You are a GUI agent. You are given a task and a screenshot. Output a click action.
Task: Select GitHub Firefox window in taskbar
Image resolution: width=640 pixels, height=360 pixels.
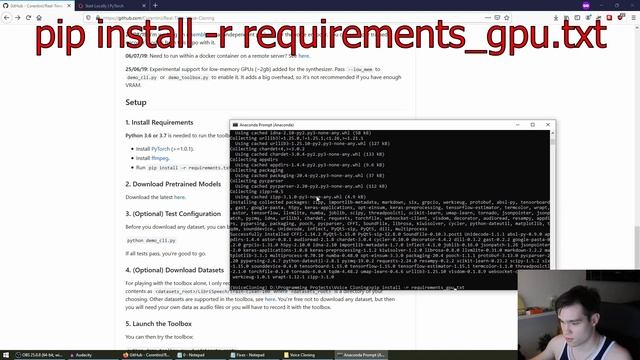click(146, 355)
